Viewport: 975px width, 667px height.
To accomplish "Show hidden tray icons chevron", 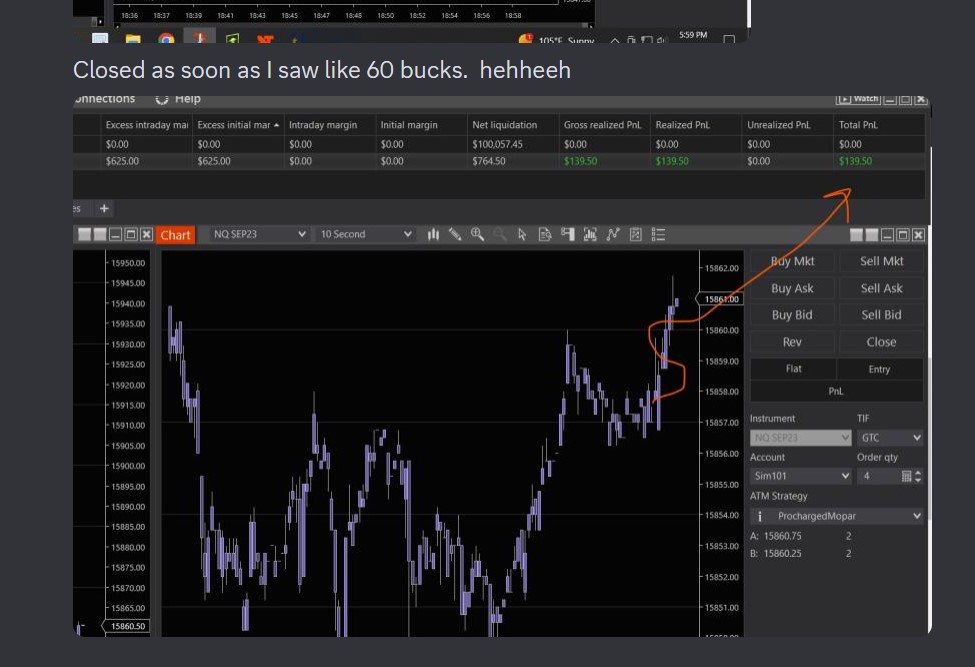I will pos(614,40).
